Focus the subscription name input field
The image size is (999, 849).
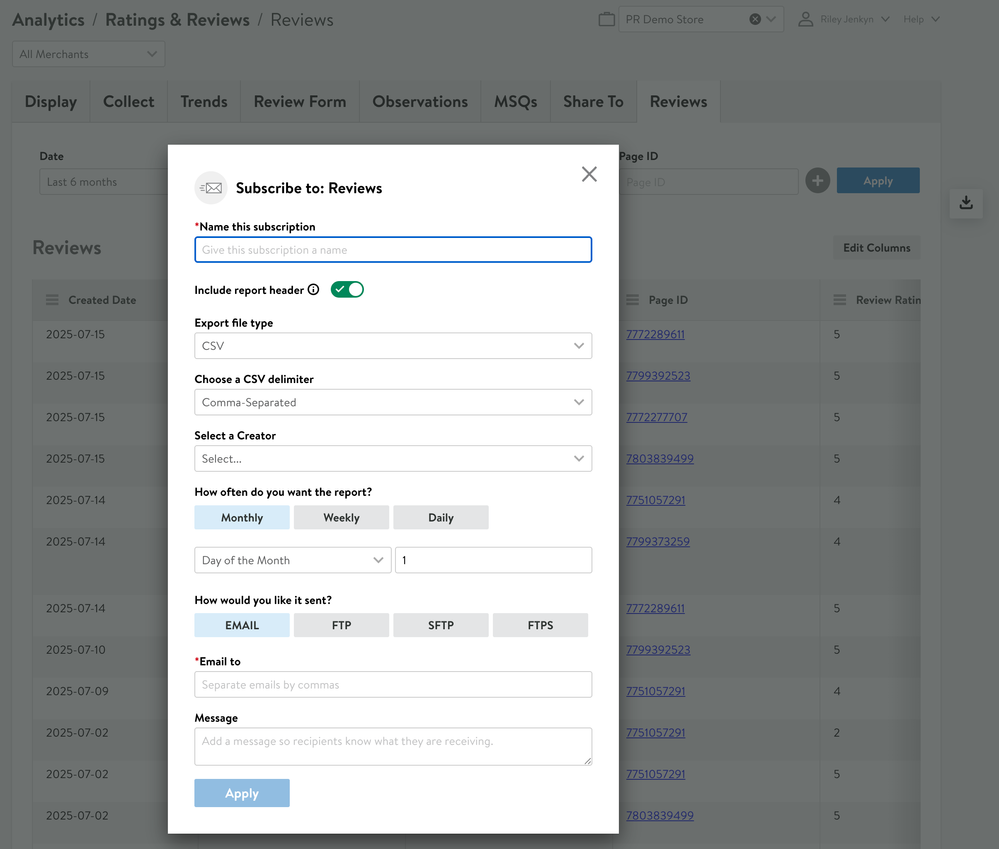[393, 250]
